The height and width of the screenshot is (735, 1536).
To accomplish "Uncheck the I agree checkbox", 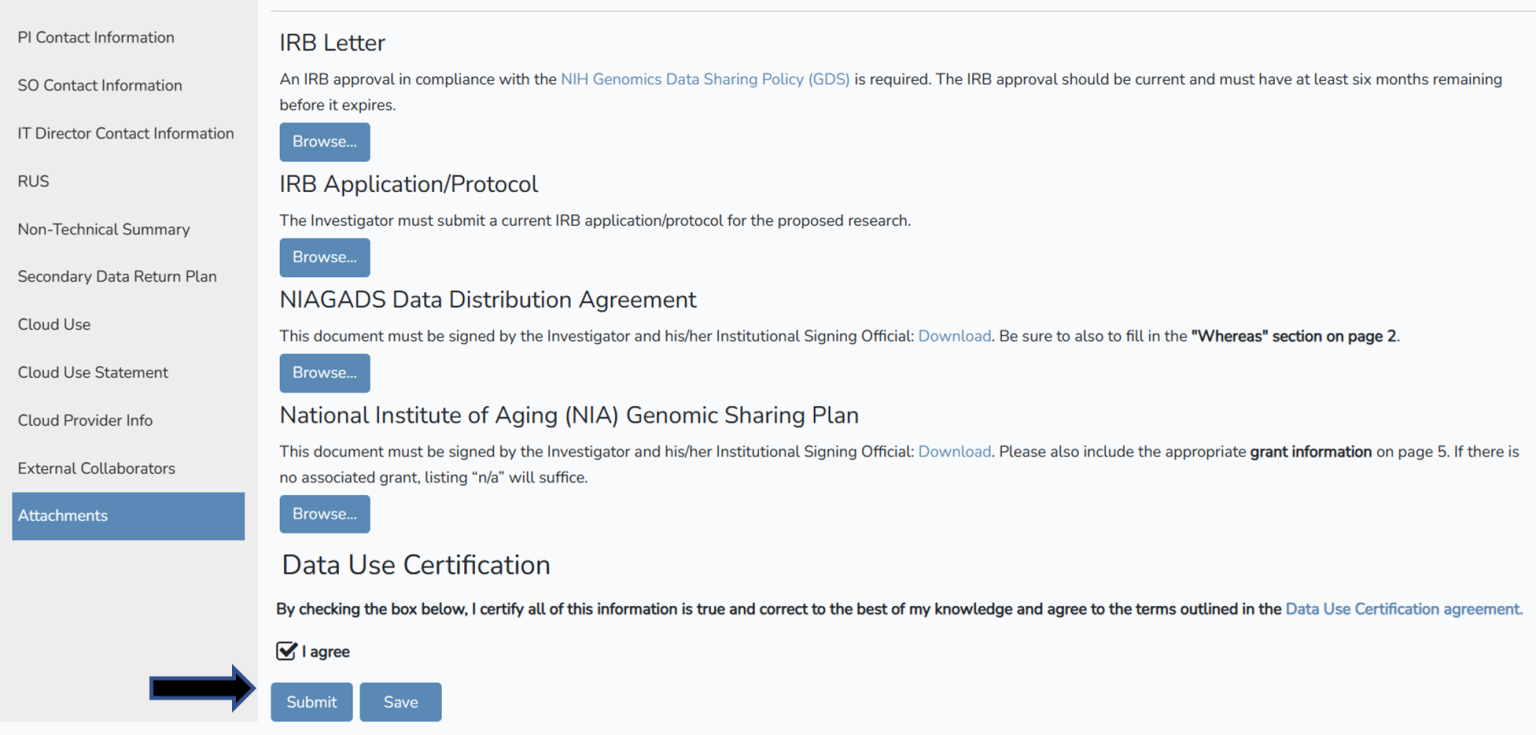I will (x=287, y=651).
